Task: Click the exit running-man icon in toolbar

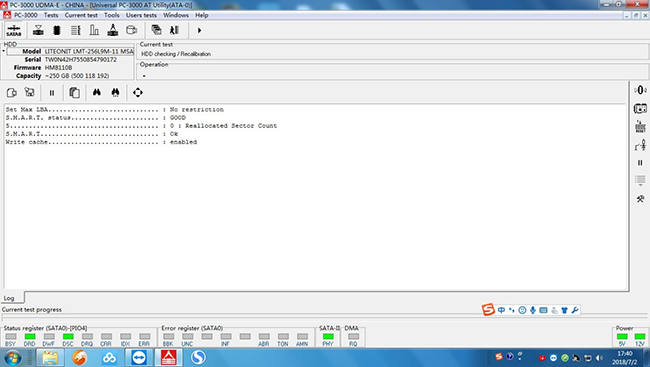Action: pos(174,30)
